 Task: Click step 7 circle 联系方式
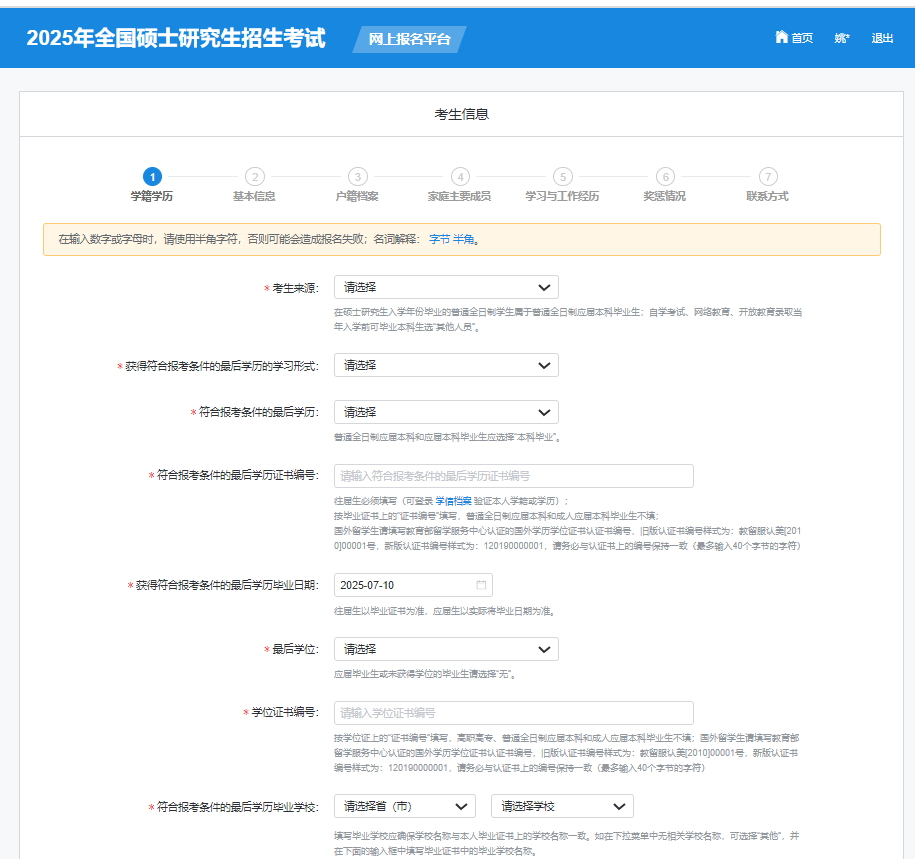[x=767, y=176]
